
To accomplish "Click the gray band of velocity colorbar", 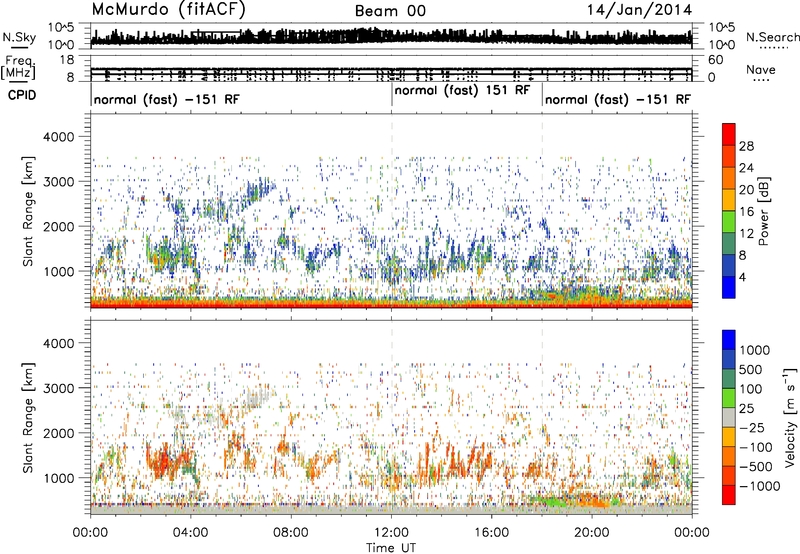I will coord(729,417).
